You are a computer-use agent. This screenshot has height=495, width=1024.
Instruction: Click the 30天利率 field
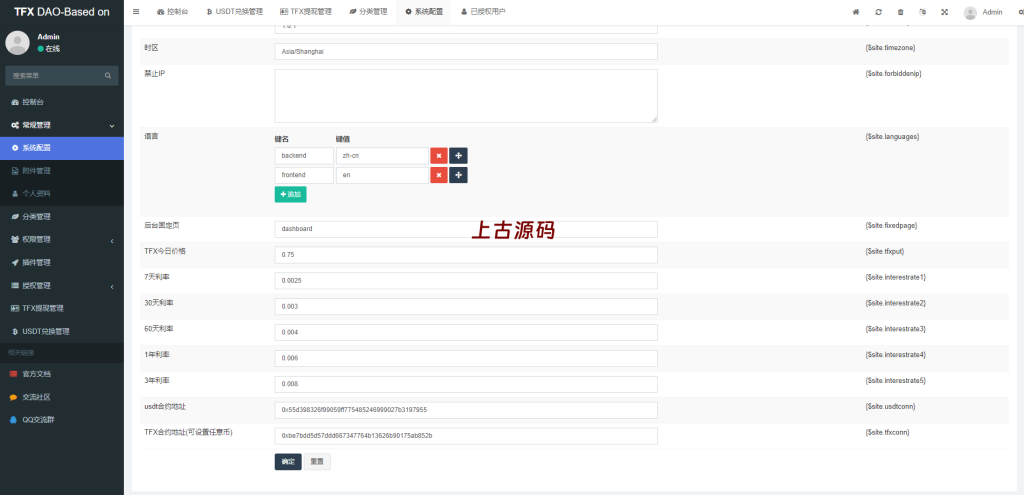(466, 306)
